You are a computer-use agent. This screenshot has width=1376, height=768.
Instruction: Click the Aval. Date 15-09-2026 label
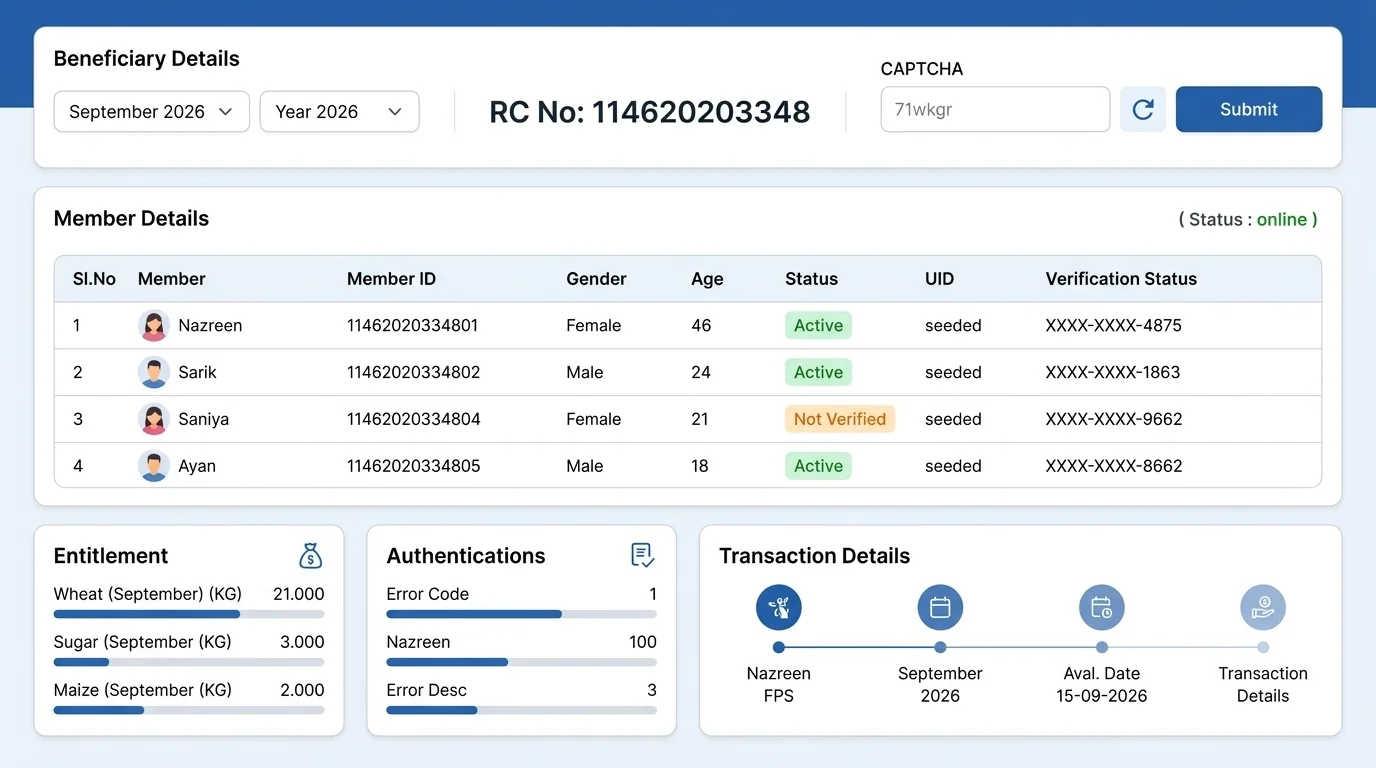pyautogui.click(x=1102, y=685)
